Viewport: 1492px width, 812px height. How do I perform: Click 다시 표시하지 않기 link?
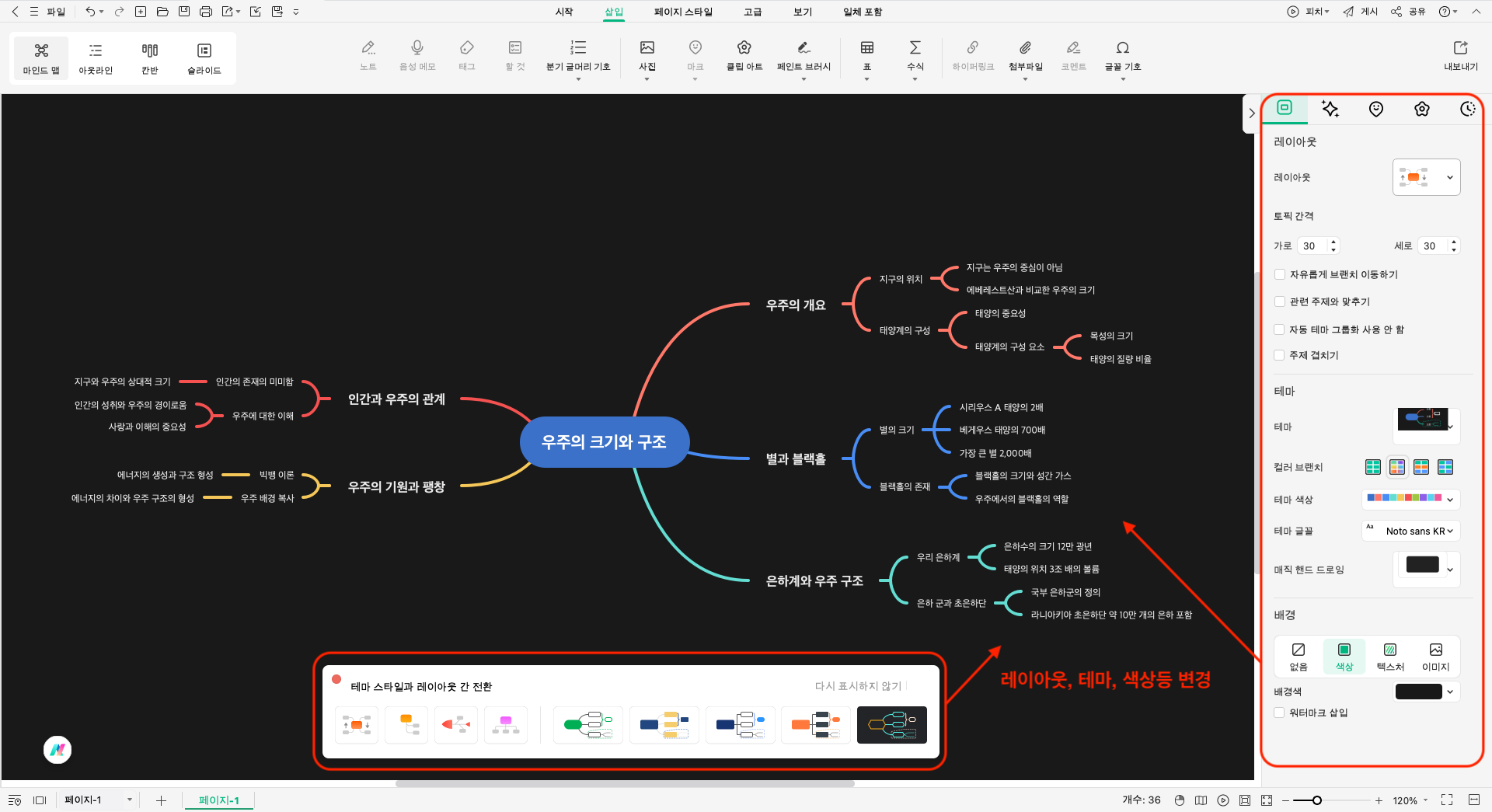click(858, 686)
